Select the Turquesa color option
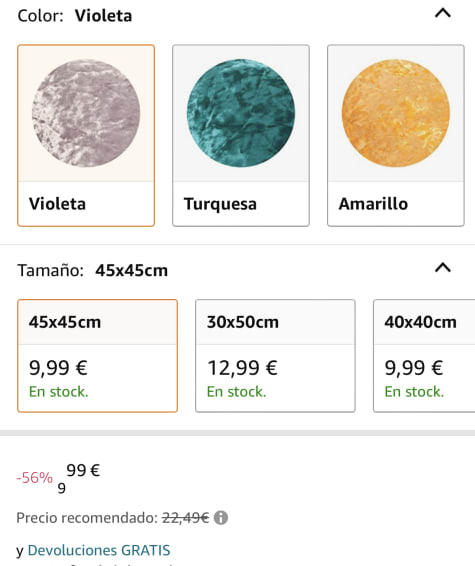This screenshot has width=475, height=566. (x=241, y=135)
